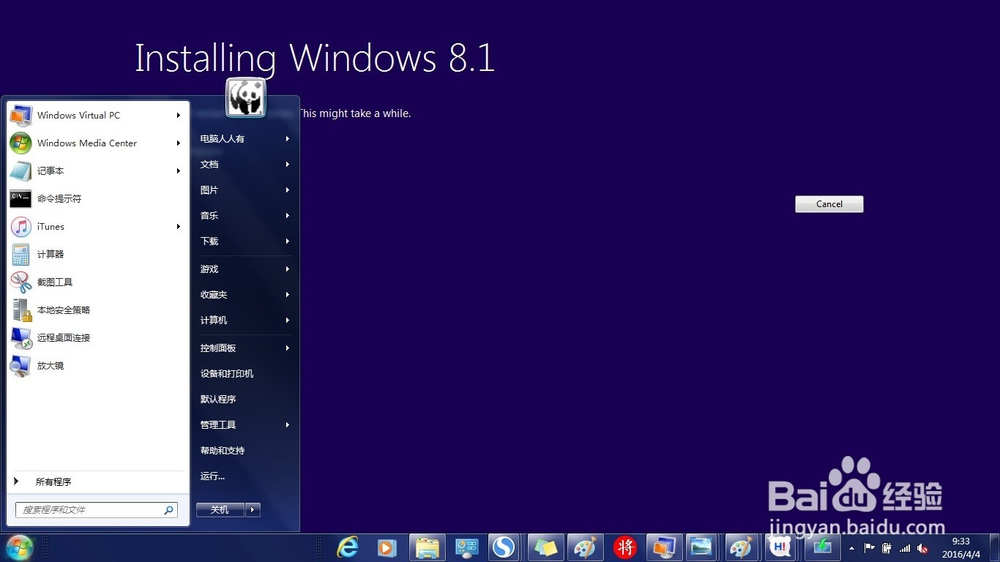Expand Windows Media Center jump list arrow
Image resolution: width=1000 pixels, height=562 pixels.
click(x=179, y=143)
